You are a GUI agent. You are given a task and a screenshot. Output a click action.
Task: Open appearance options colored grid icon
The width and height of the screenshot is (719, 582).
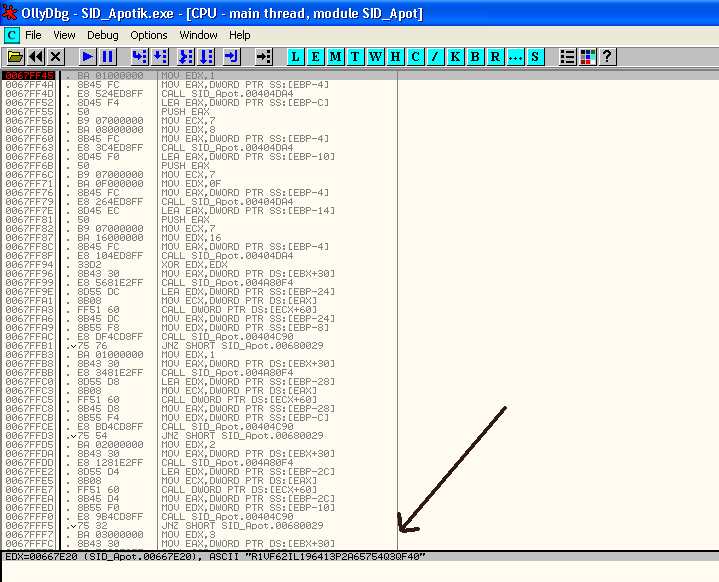click(587, 57)
